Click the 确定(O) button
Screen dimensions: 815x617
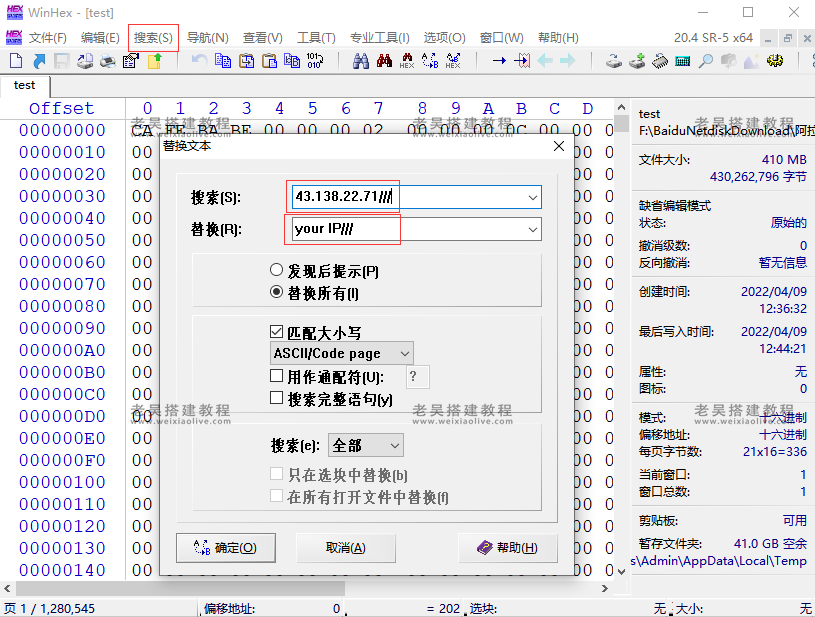(225, 548)
